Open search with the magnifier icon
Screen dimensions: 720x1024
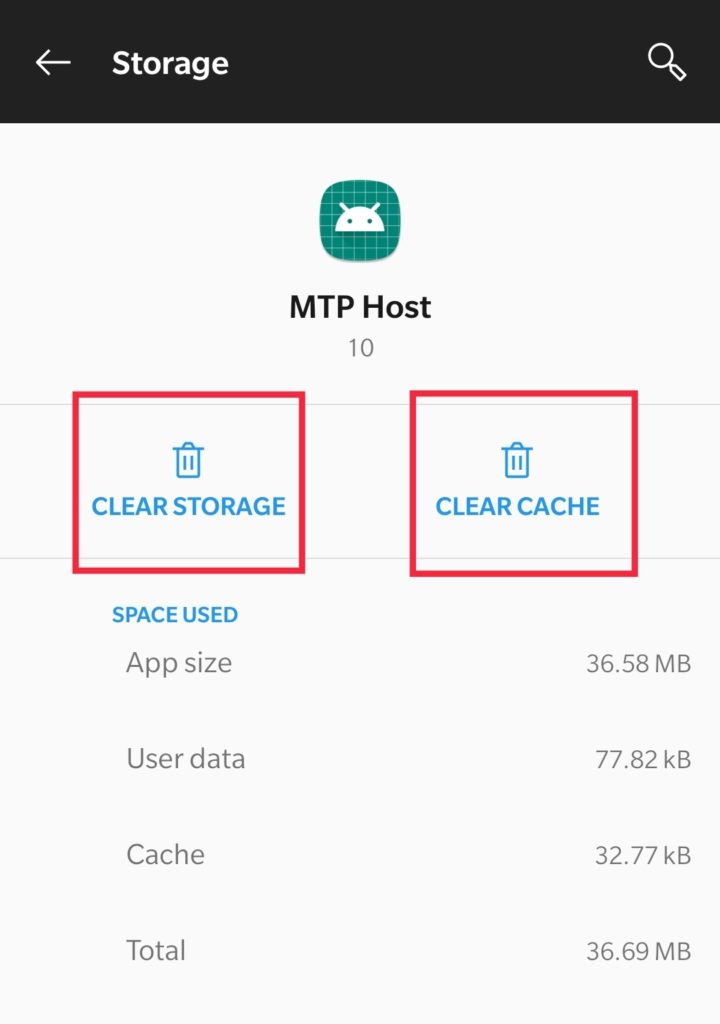(666, 63)
